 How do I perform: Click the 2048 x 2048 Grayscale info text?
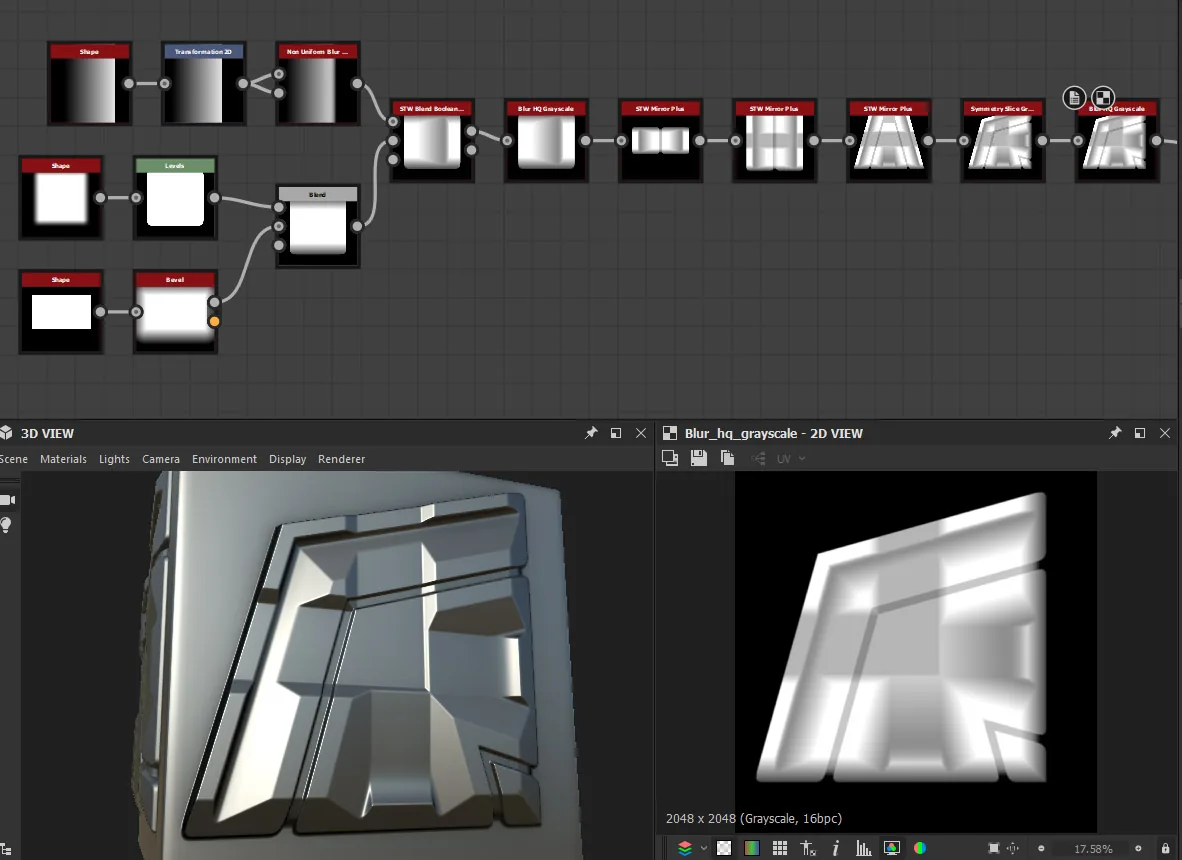pos(754,819)
